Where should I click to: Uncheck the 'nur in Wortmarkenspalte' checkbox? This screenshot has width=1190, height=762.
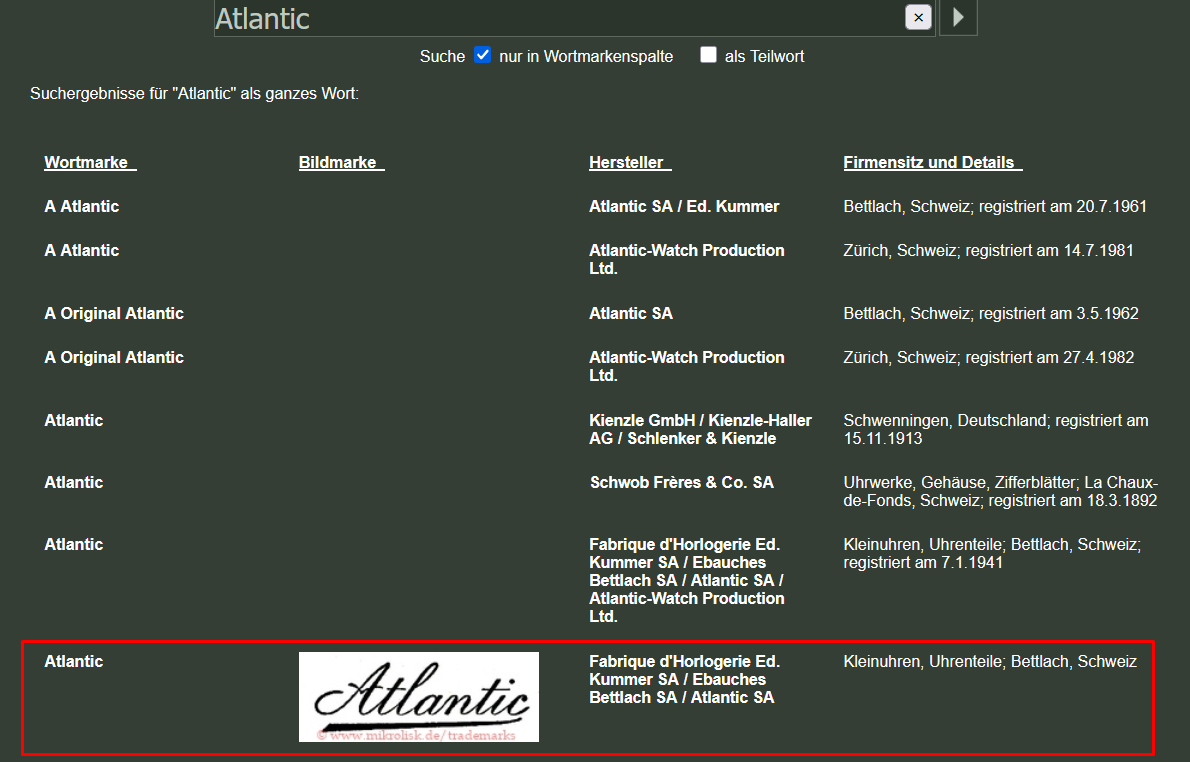click(x=483, y=55)
